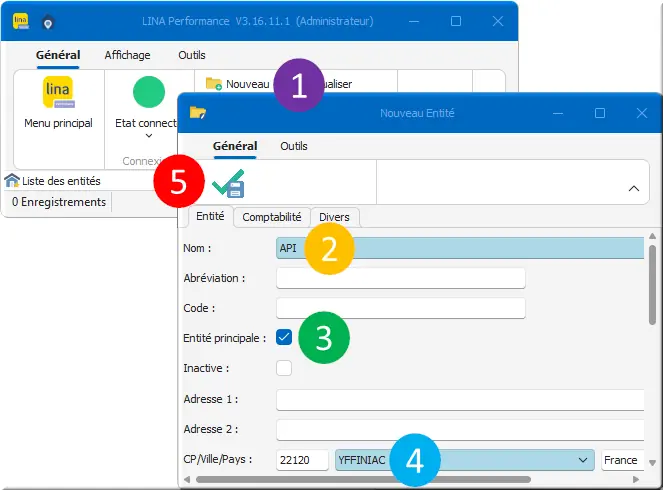Click the vertical scrollbar thumb in form
663x490 pixels.
tap(652, 285)
